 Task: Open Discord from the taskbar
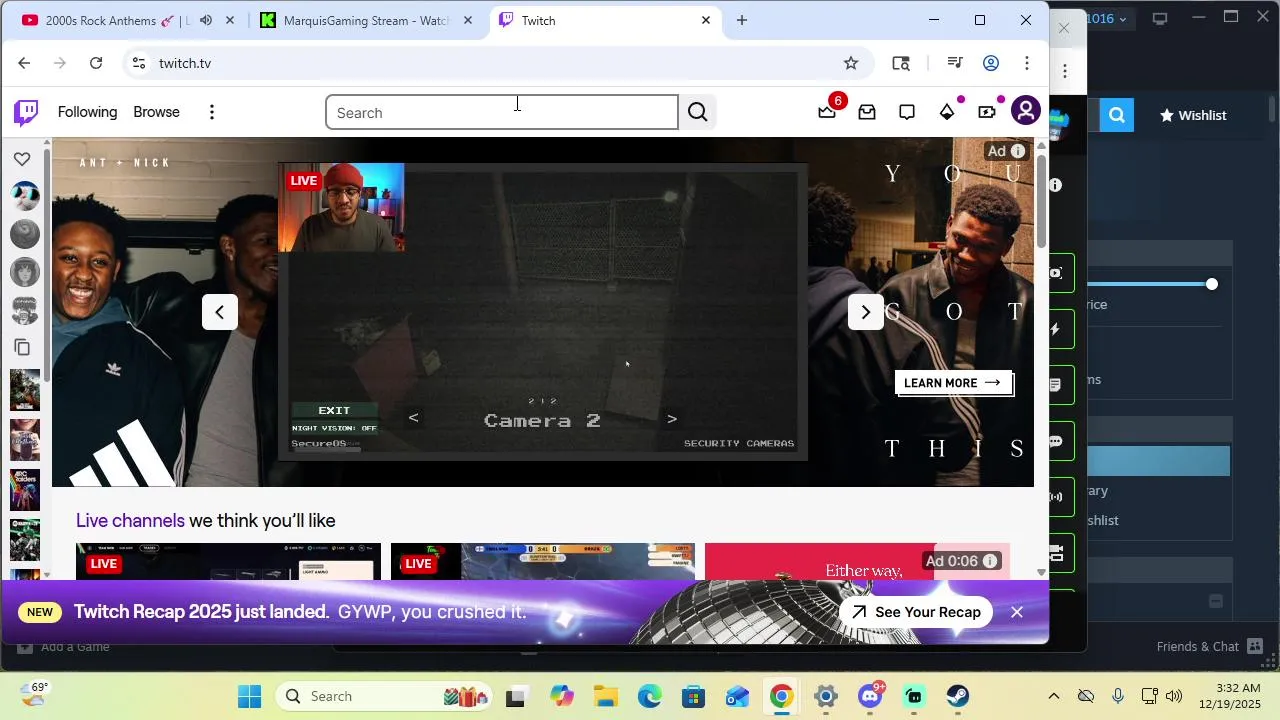(871, 696)
